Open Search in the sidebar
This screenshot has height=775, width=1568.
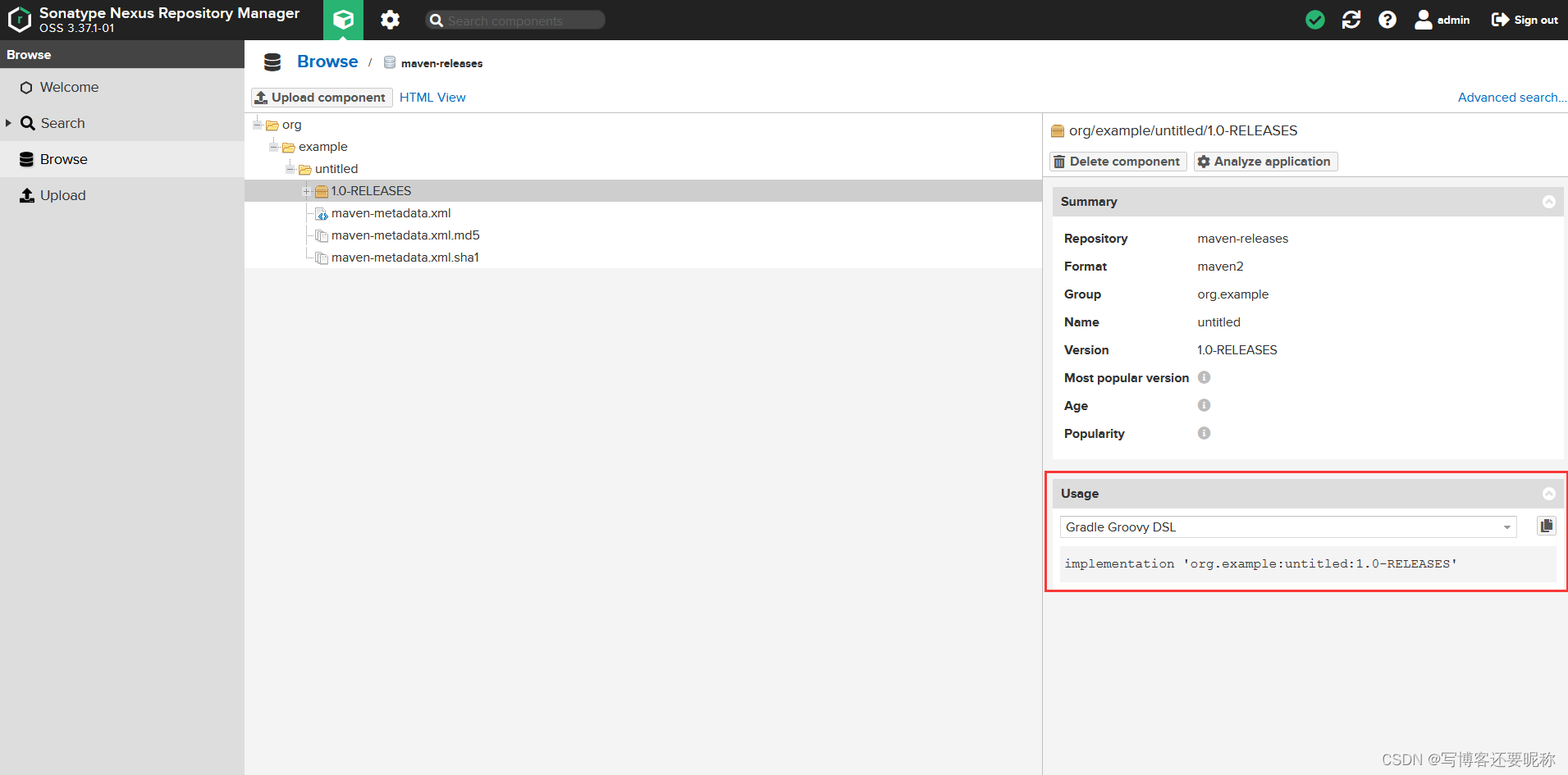(121, 123)
